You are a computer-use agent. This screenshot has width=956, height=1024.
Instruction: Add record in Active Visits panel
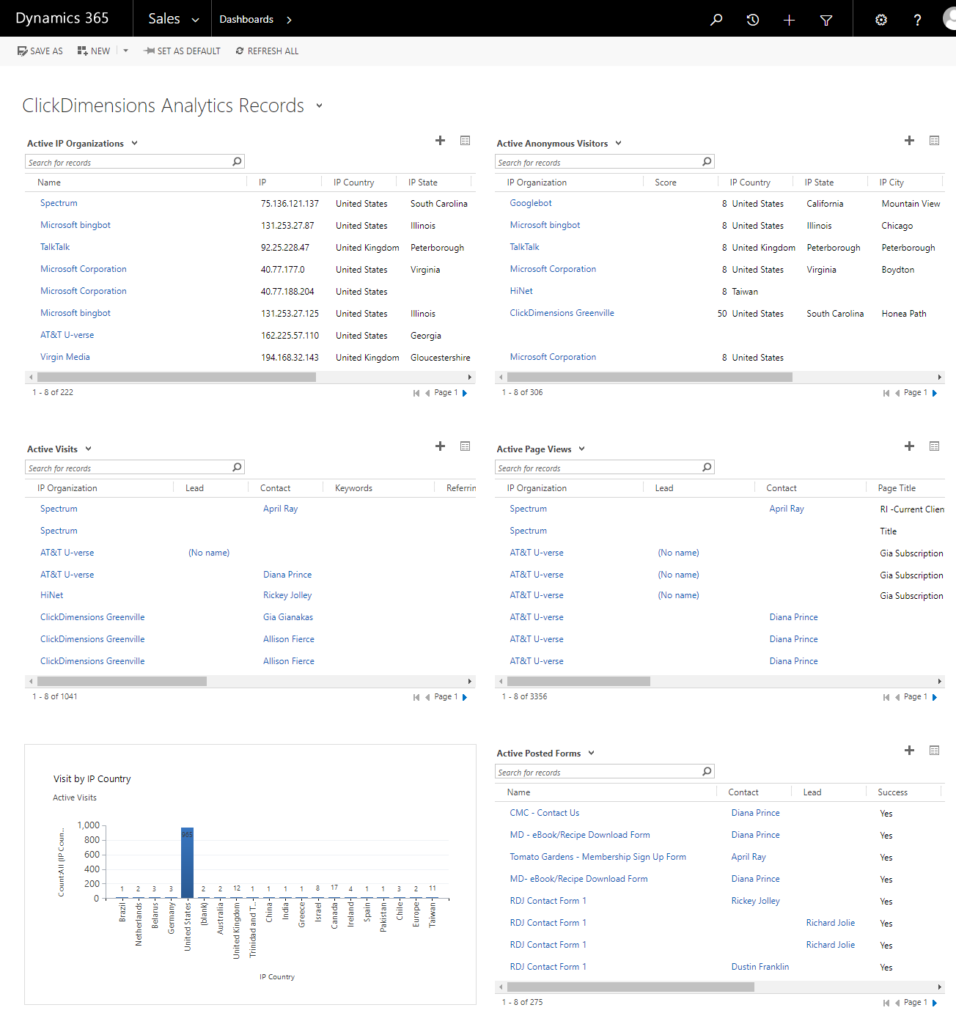coord(440,446)
